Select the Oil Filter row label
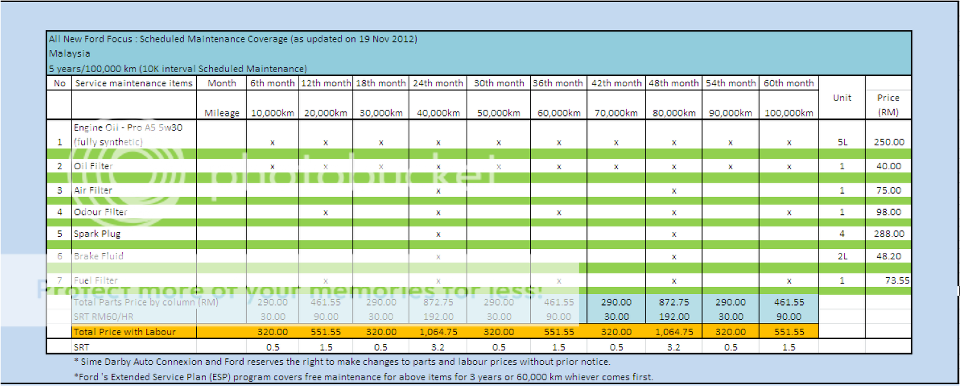Viewport: 960px width, 386px height. click(134, 166)
